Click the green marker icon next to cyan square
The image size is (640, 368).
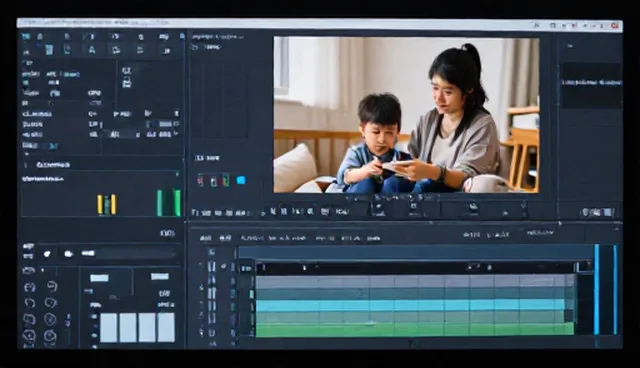point(225,180)
